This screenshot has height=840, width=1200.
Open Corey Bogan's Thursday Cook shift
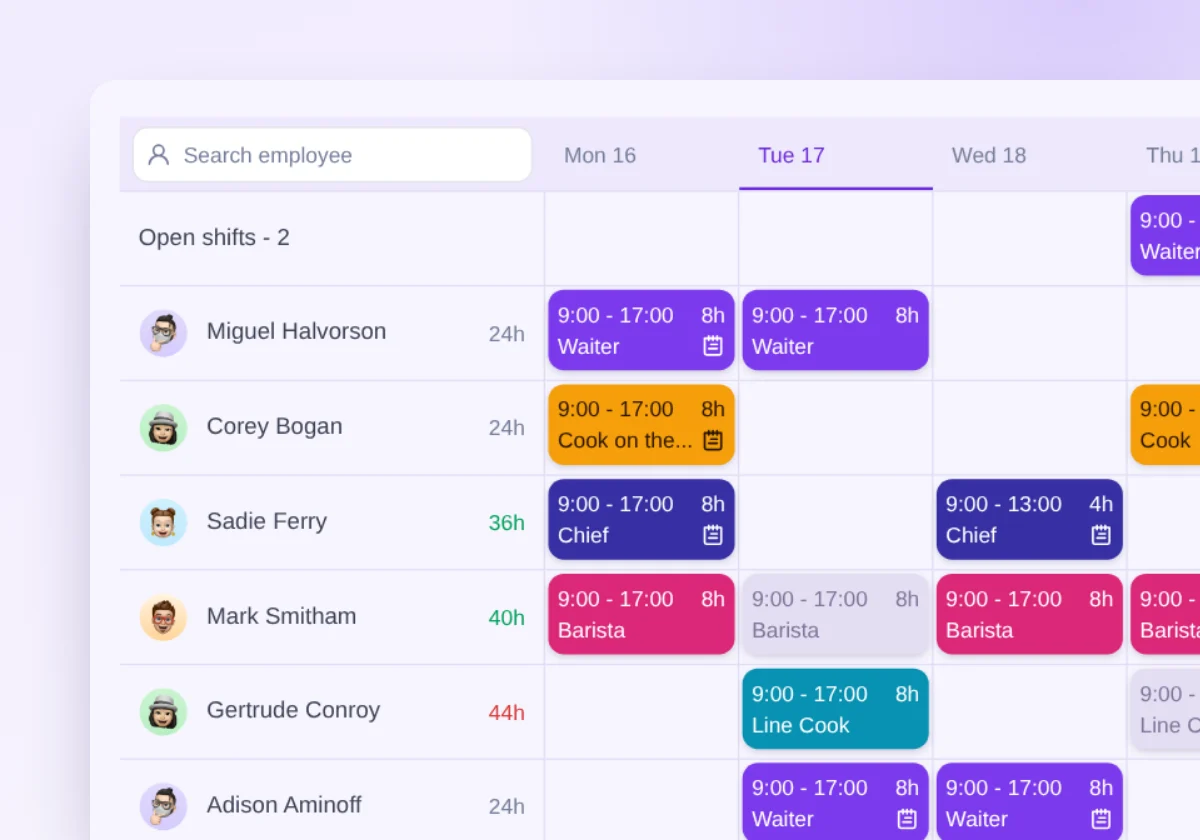pyautogui.click(x=1165, y=425)
